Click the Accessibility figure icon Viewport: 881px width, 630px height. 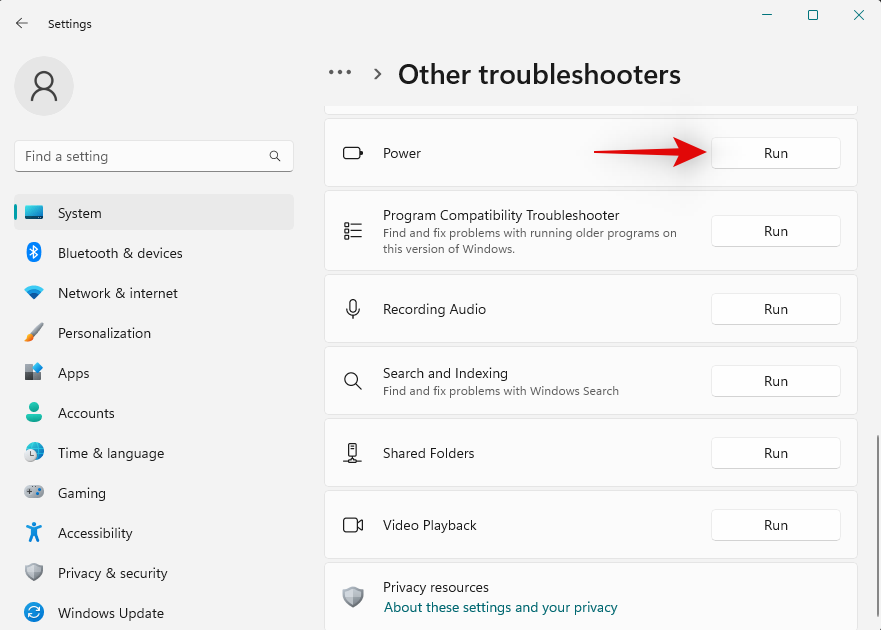point(34,532)
